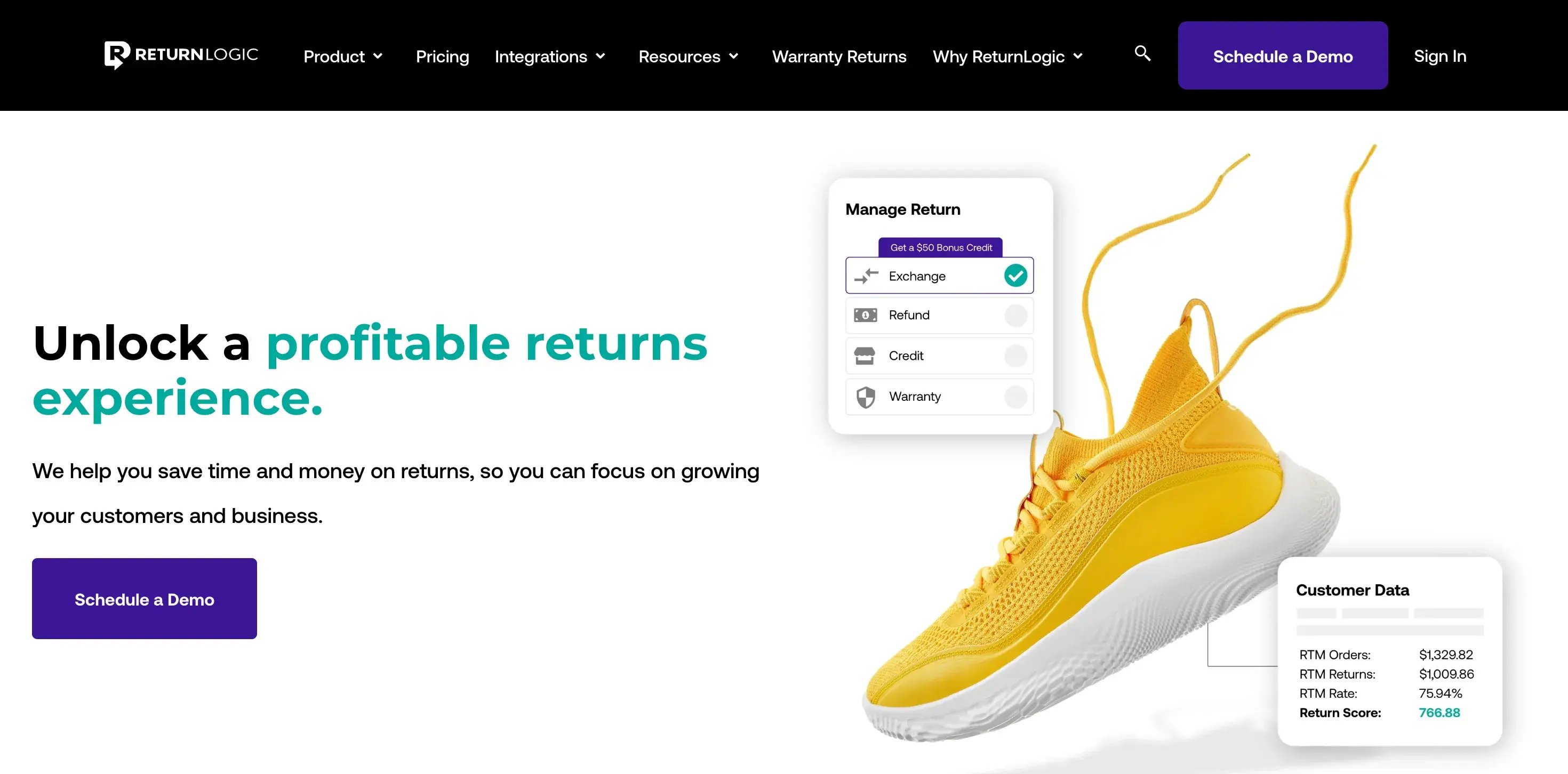This screenshot has height=774, width=1568.
Task: Select the Refund radio option
Action: pyautogui.click(x=1015, y=315)
